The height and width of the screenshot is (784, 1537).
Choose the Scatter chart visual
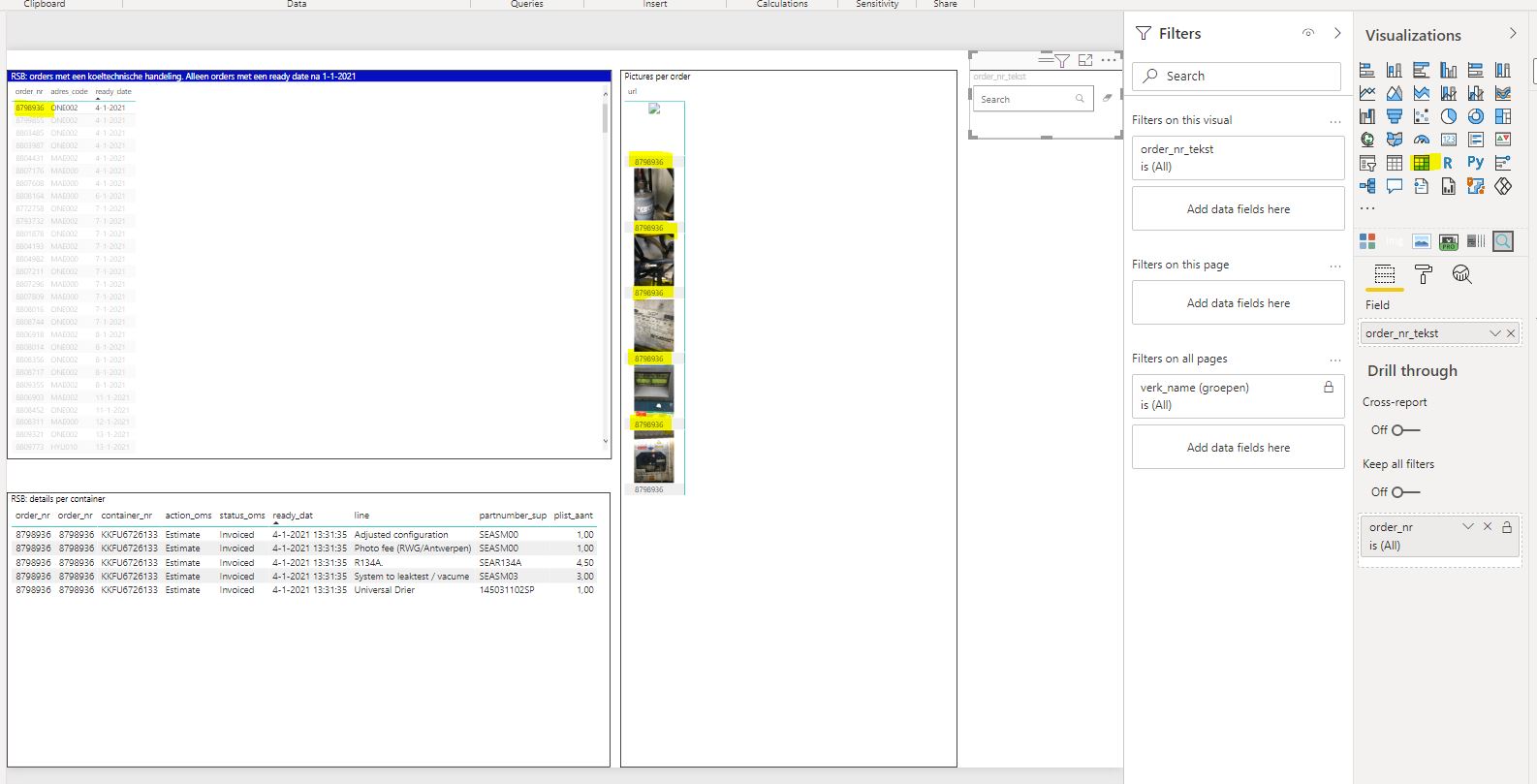coord(1422,116)
